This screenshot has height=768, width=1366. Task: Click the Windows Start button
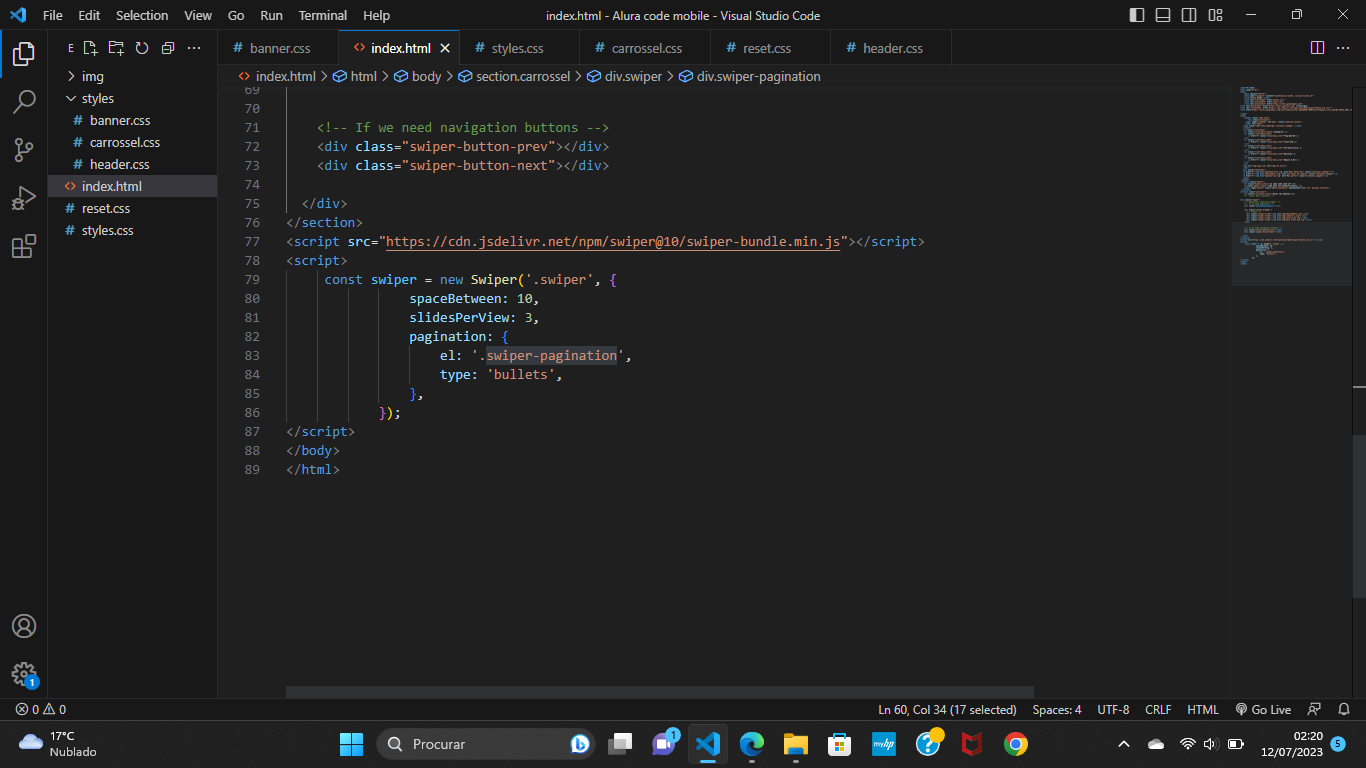tap(351, 744)
